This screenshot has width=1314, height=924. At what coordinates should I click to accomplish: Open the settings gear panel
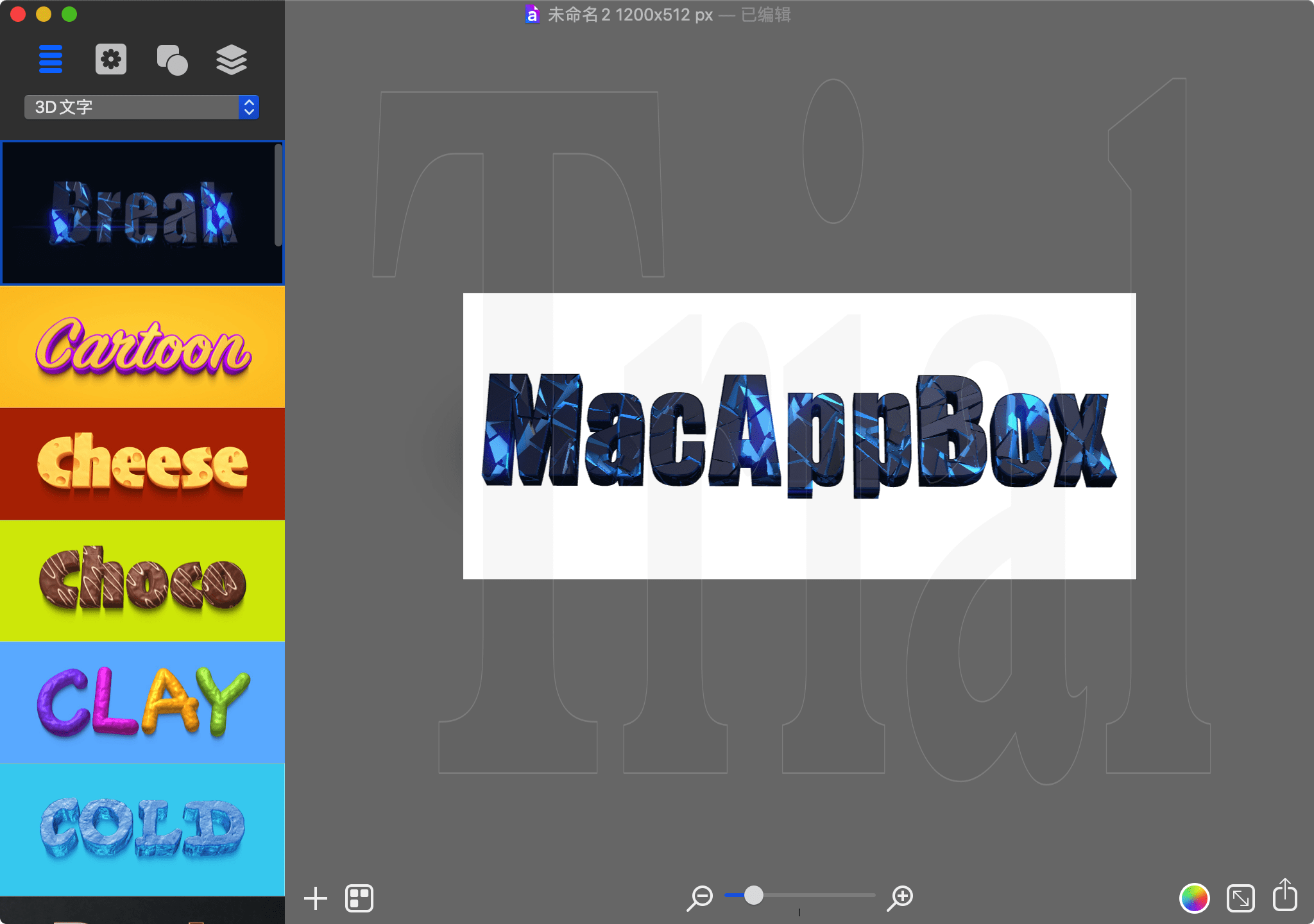coord(111,60)
